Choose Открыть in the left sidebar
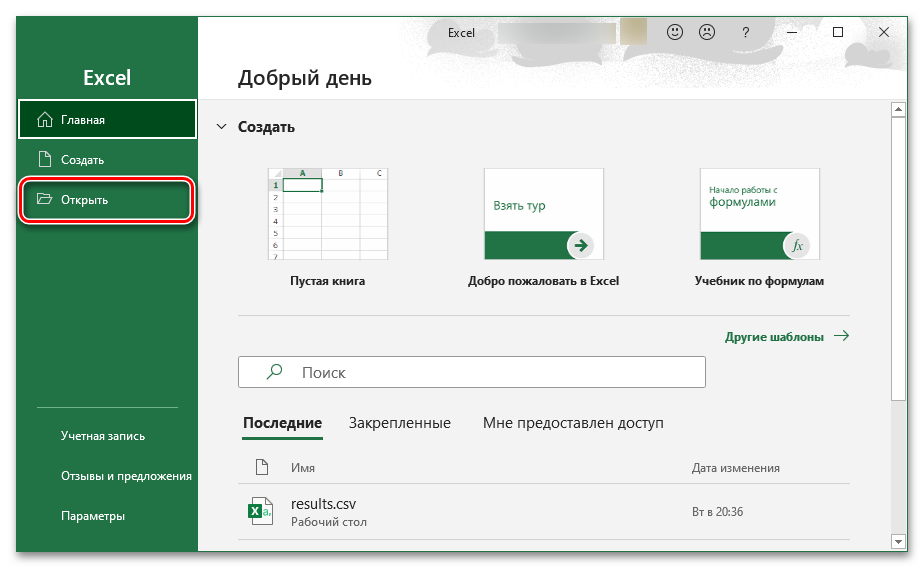The width and height of the screenshot is (924, 568). (x=107, y=200)
